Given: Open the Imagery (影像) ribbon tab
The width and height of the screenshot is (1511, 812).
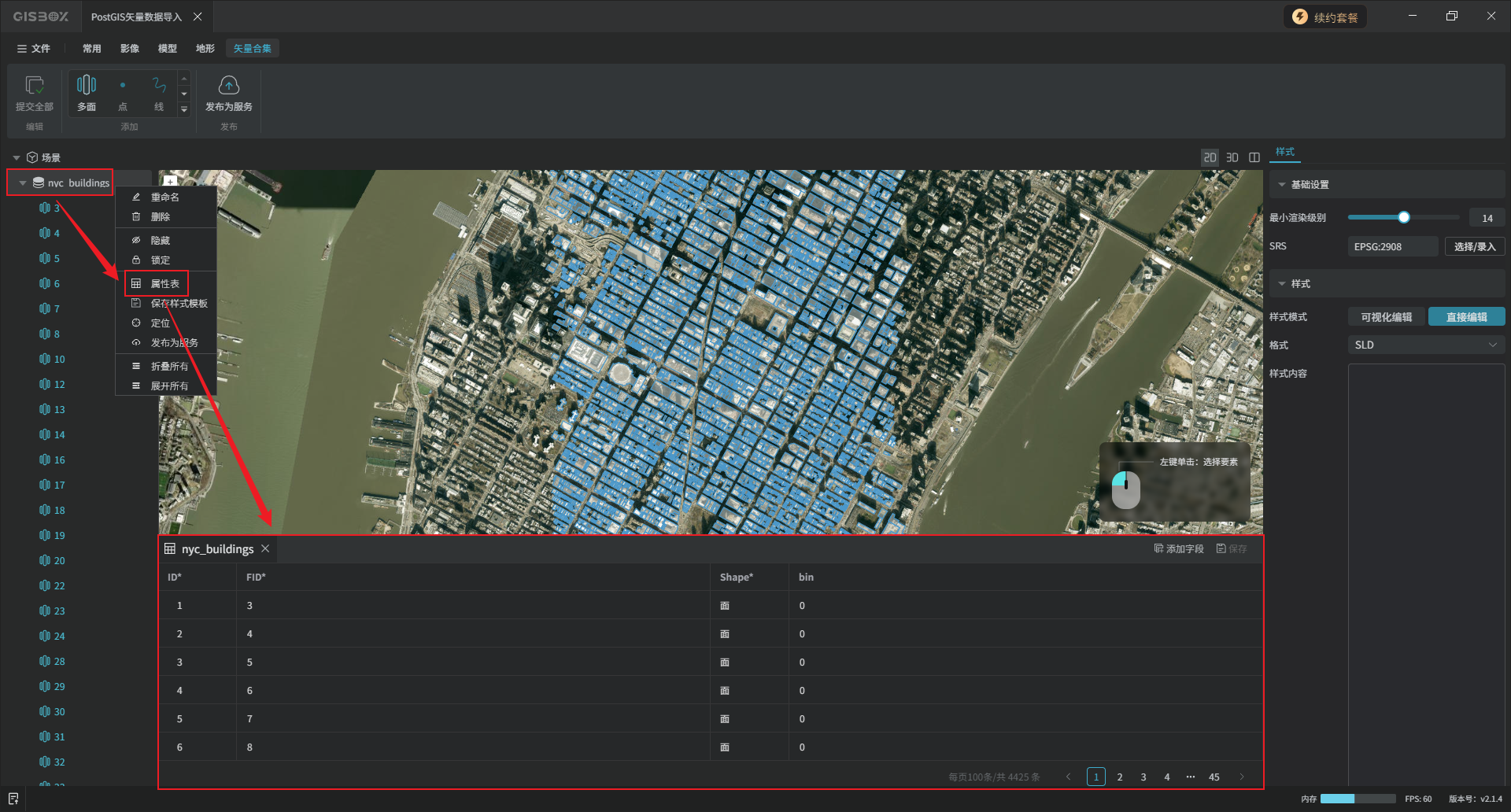Looking at the screenshot, I should (130, 49).
